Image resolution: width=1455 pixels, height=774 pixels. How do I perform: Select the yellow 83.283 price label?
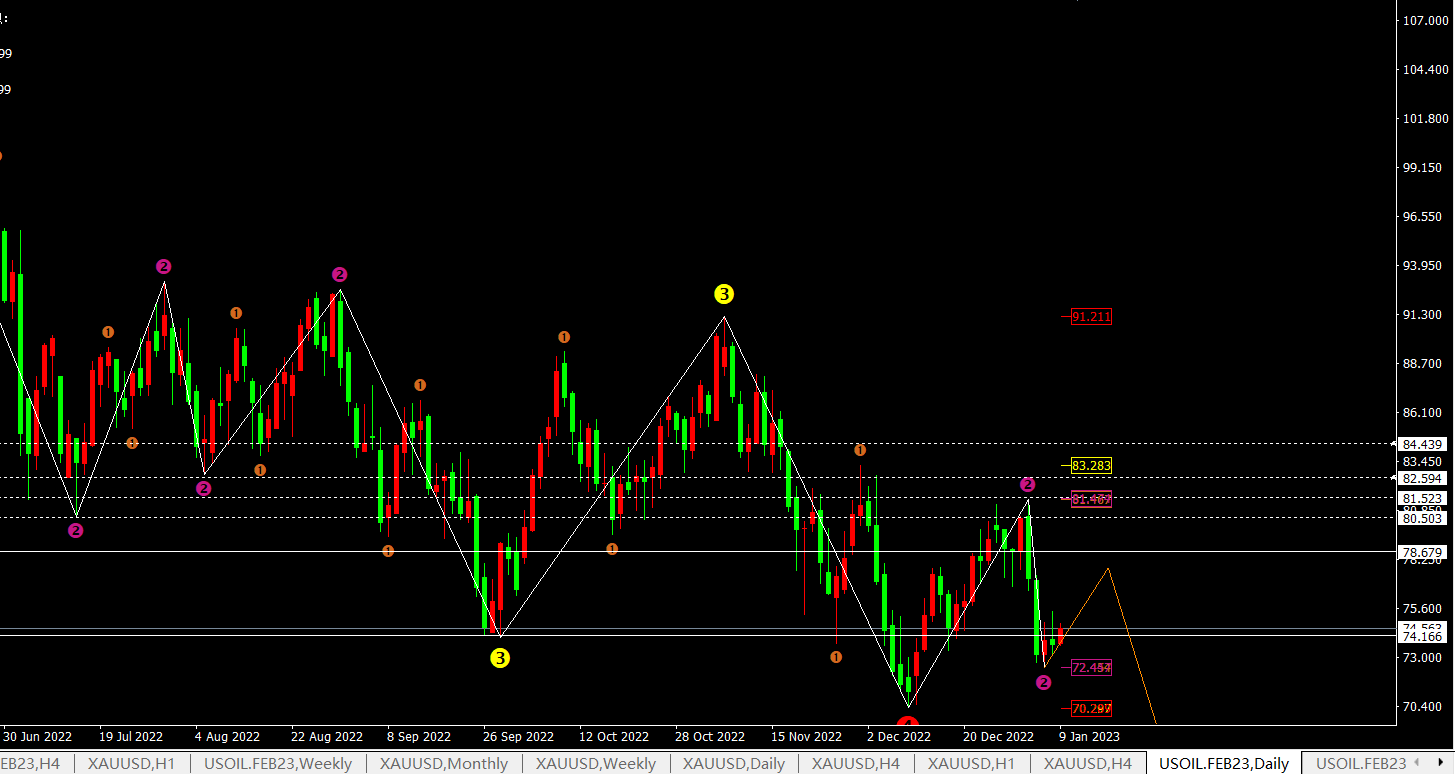point(1091,466)
